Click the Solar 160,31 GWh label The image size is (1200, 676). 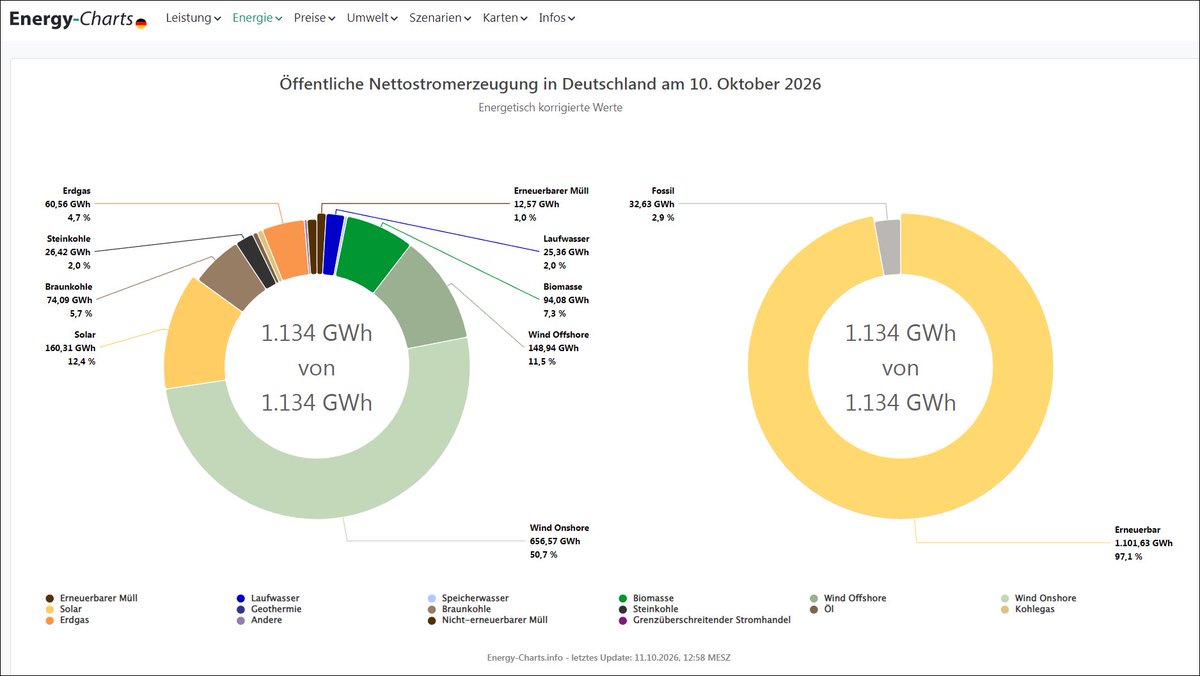tap(71, 347)
